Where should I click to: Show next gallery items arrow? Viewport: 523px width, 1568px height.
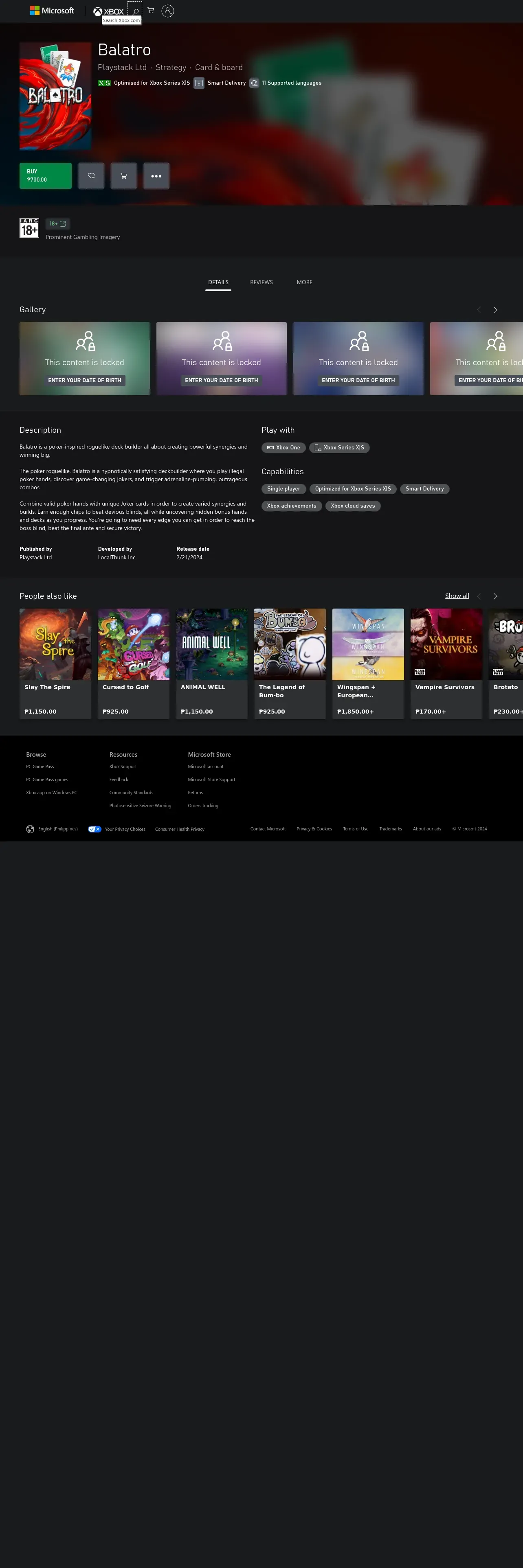[x=496, y=310]
